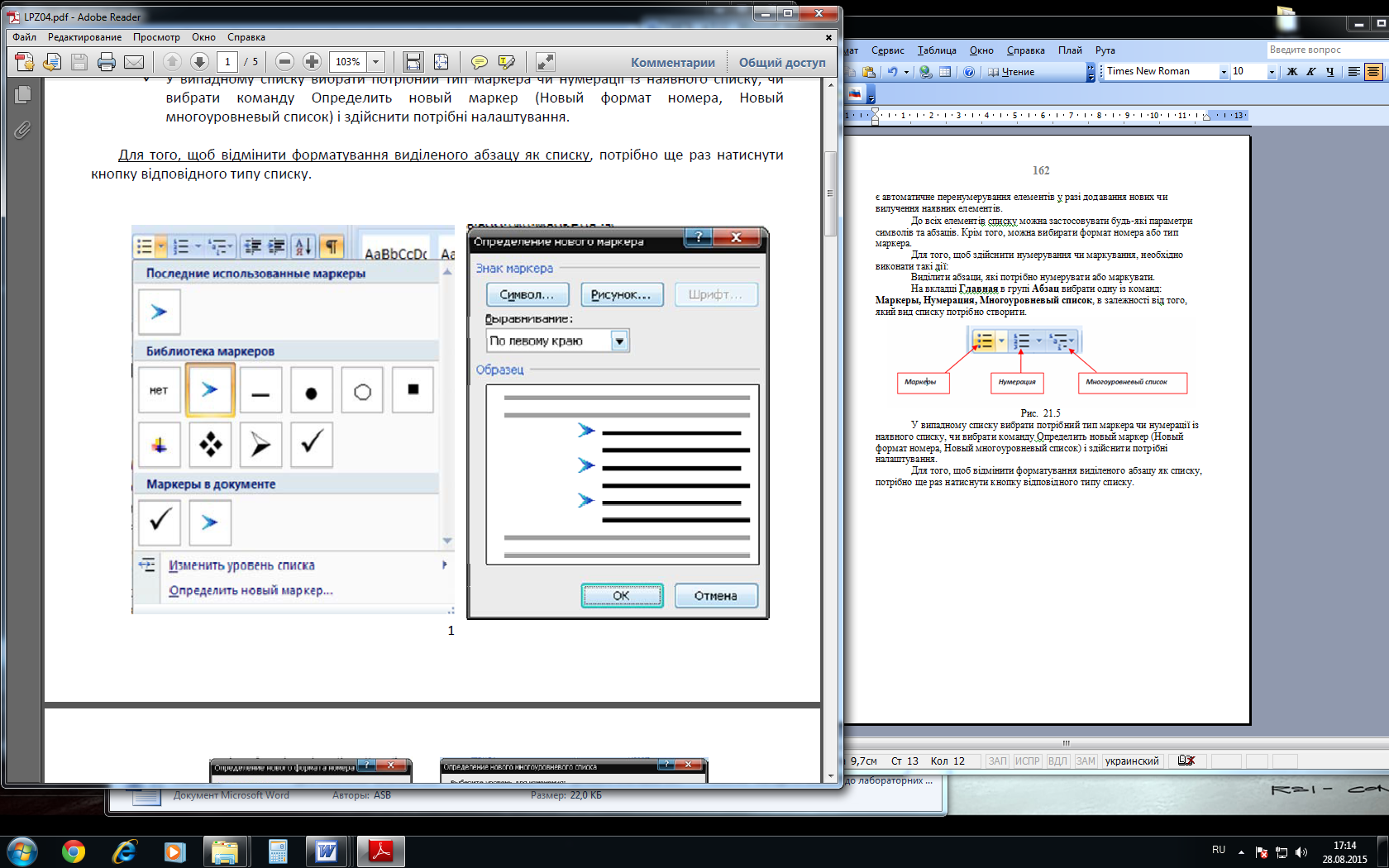Click the spelling check status icon in Word

[1186, 761]
